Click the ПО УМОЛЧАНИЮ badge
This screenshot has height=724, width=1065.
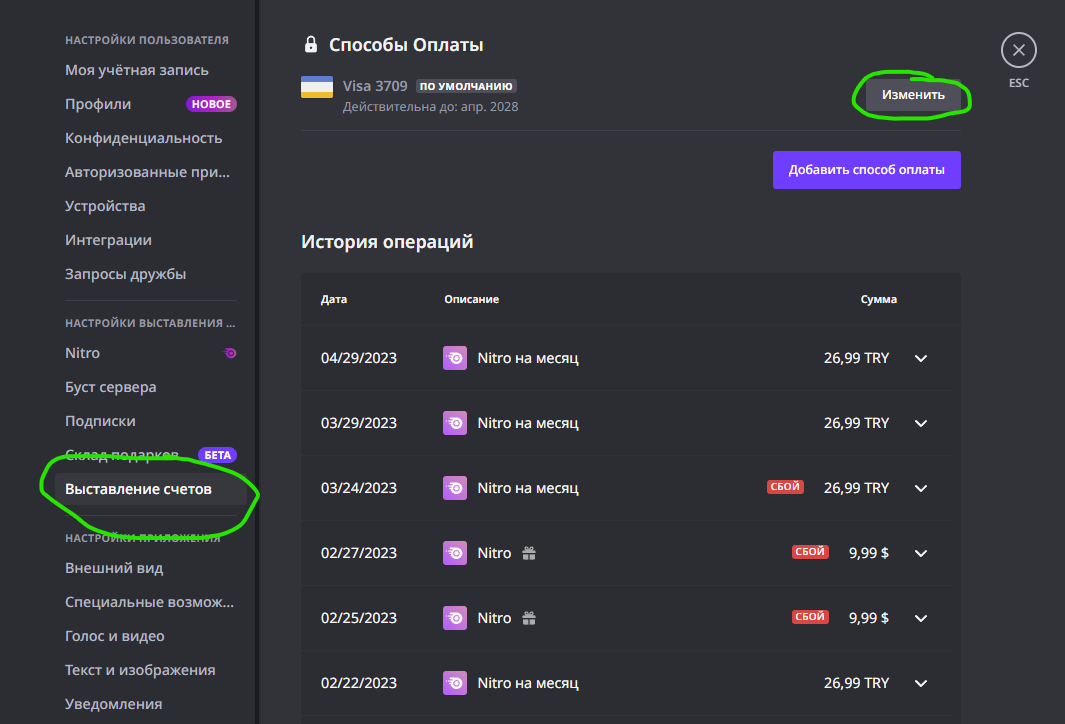[466, 86]
